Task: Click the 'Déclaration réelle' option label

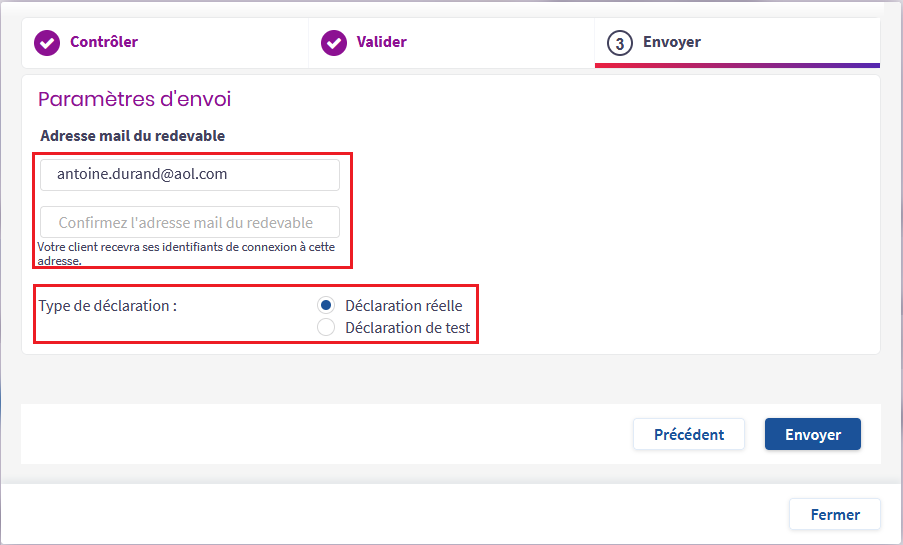Action: click(403, 305)
